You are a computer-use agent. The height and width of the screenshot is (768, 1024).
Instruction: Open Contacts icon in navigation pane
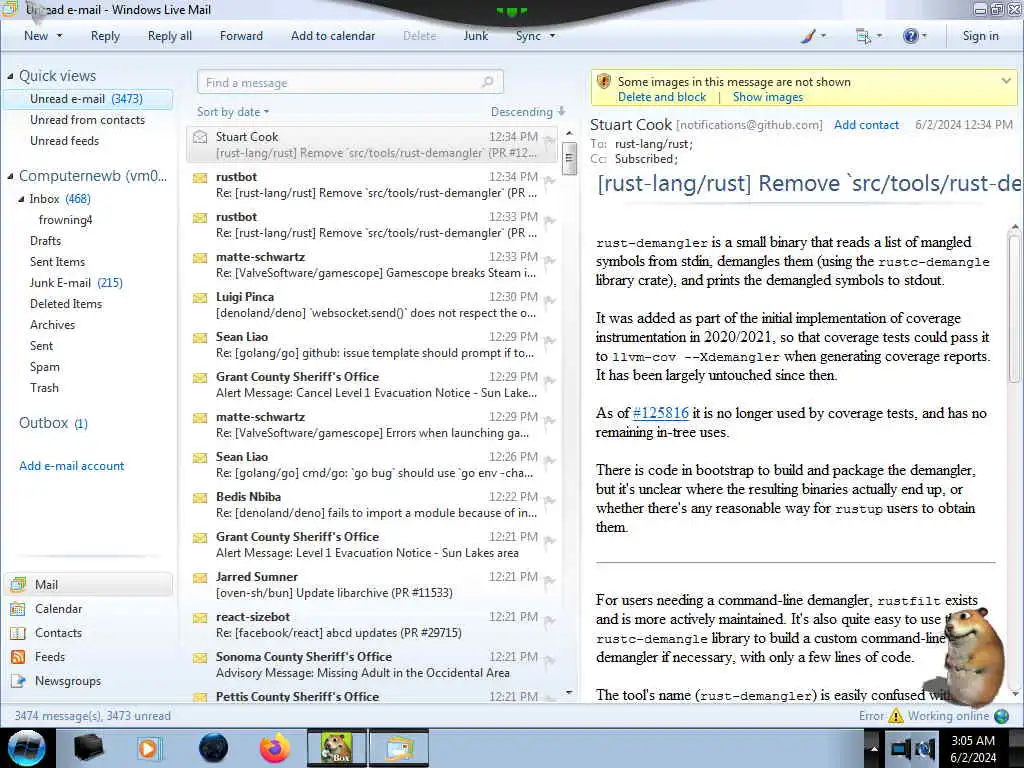click(x=18, y=633)
